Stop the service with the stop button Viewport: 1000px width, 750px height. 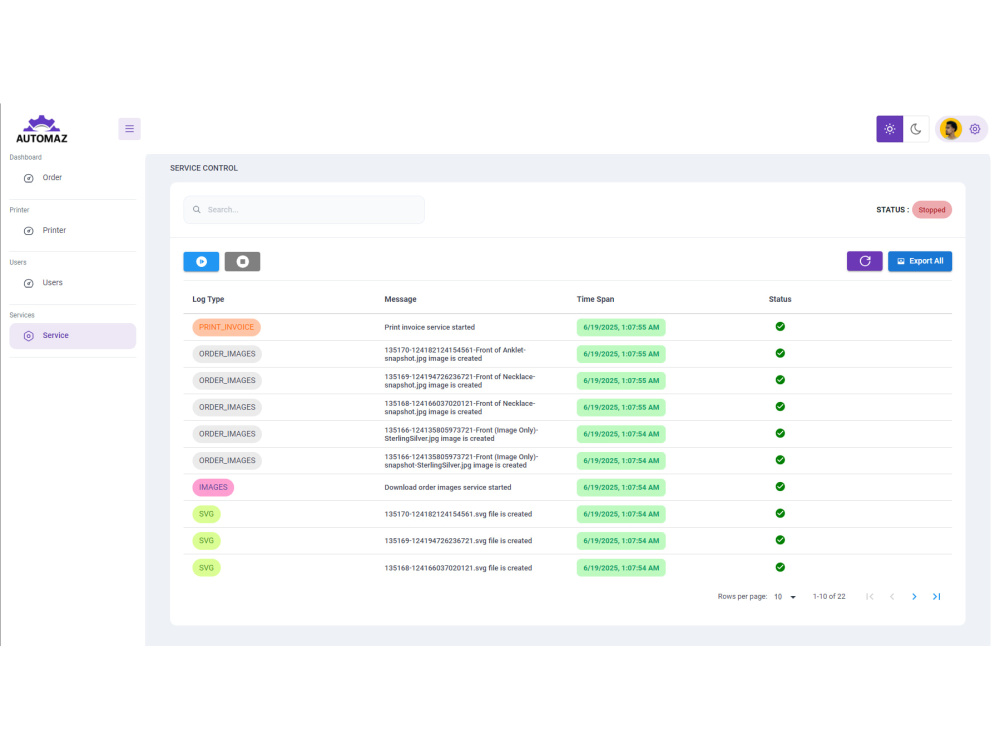242,261
